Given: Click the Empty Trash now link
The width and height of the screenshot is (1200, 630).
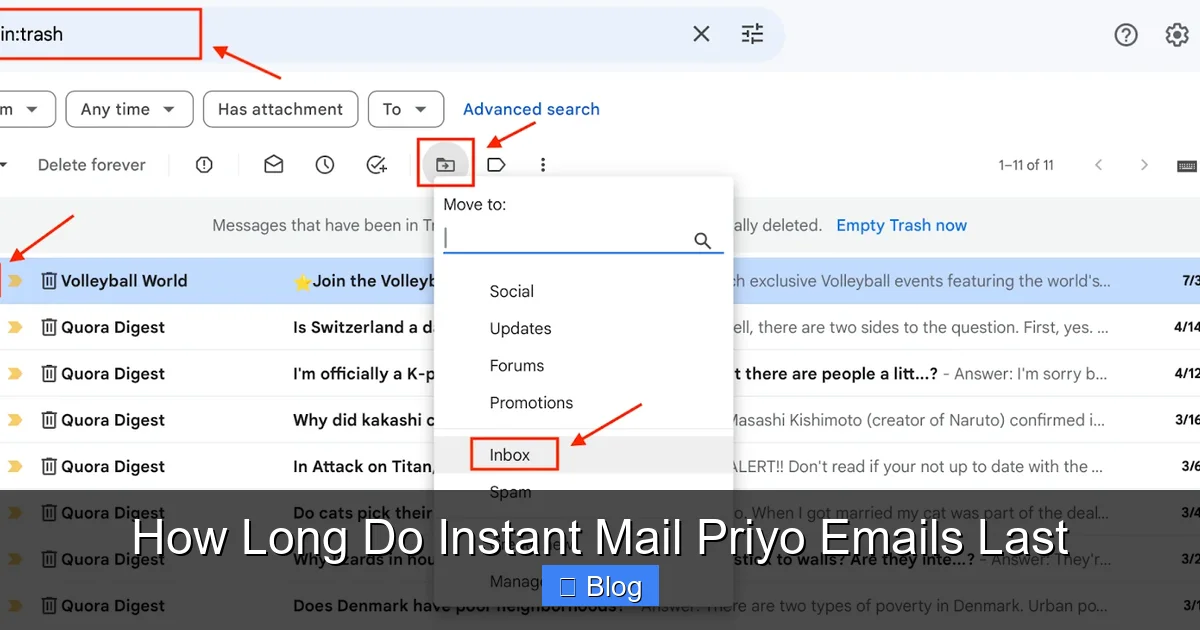Looking at the screenshot, I should click(901, 225).
